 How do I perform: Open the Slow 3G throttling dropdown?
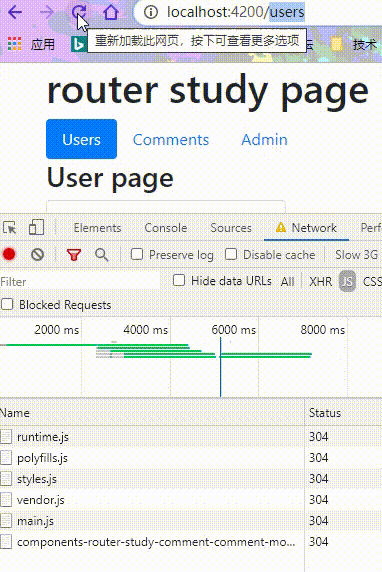coord(357,255)
